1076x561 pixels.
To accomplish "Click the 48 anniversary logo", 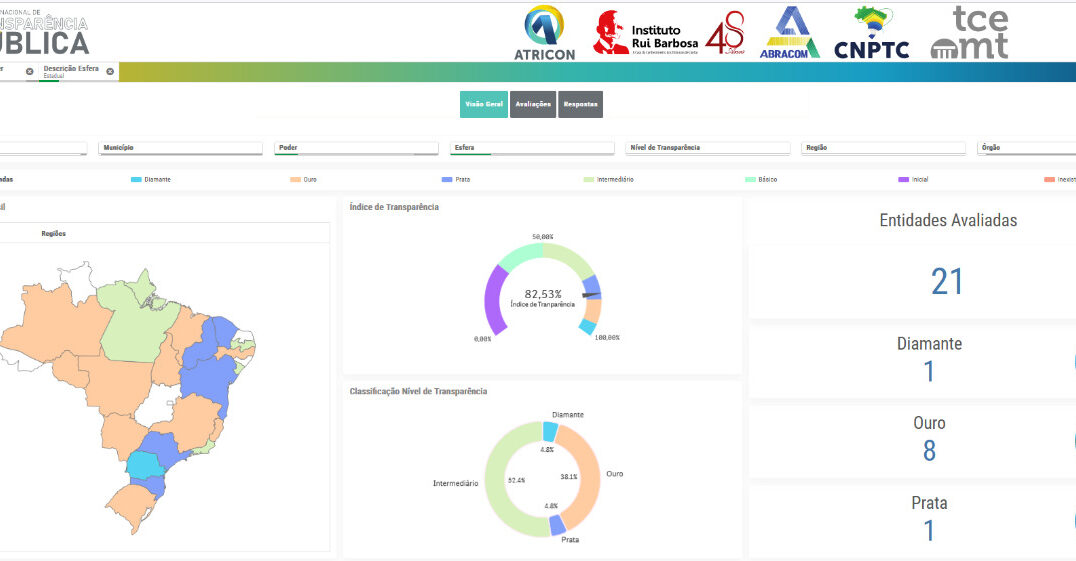I will pos(725,35).
